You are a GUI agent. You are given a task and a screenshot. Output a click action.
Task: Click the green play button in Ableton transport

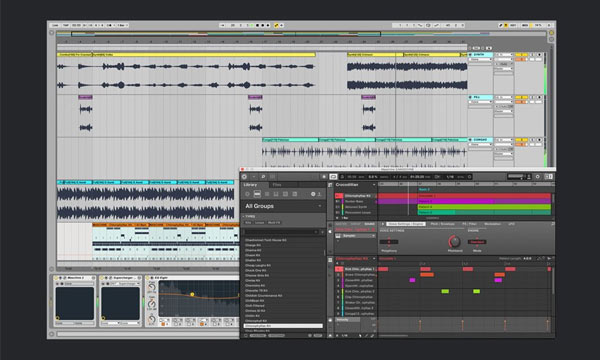point(252,25)
